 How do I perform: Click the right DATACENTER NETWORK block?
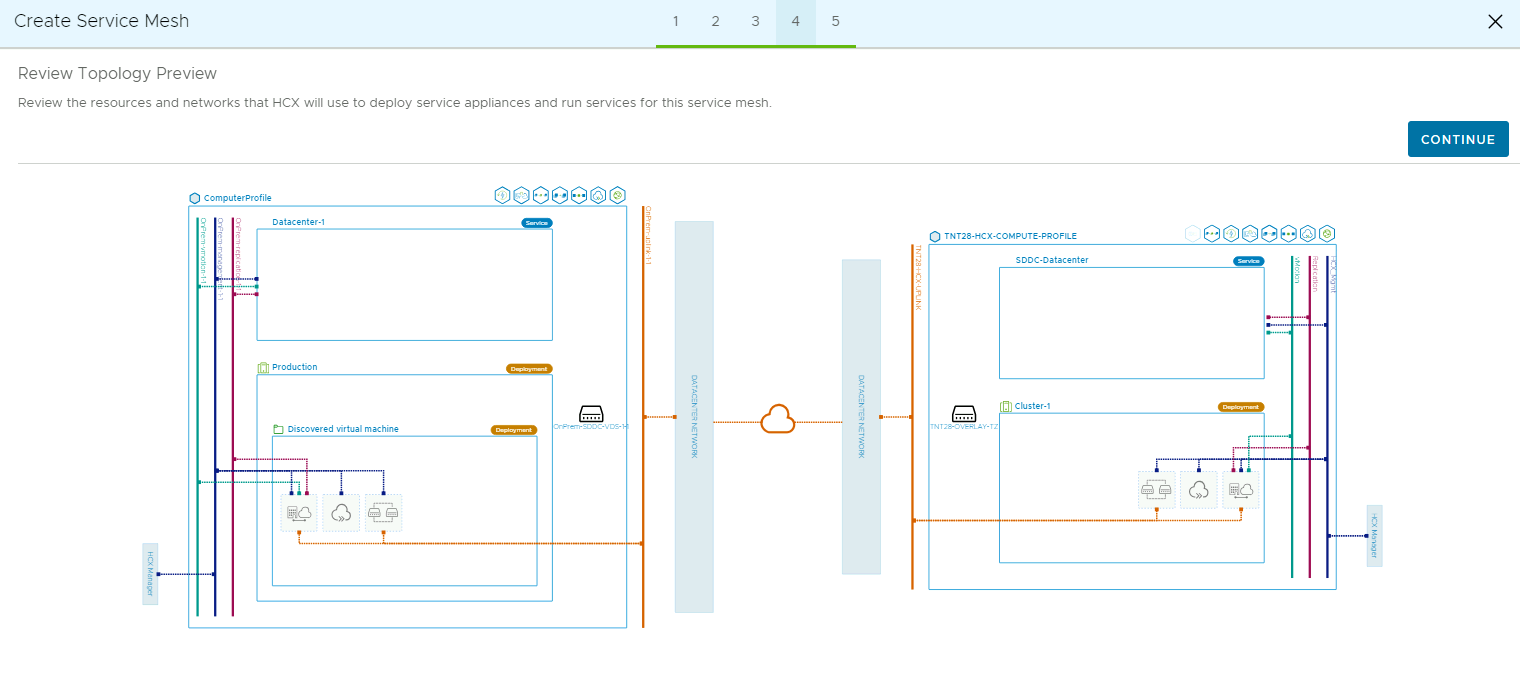(x=861, y=417)
